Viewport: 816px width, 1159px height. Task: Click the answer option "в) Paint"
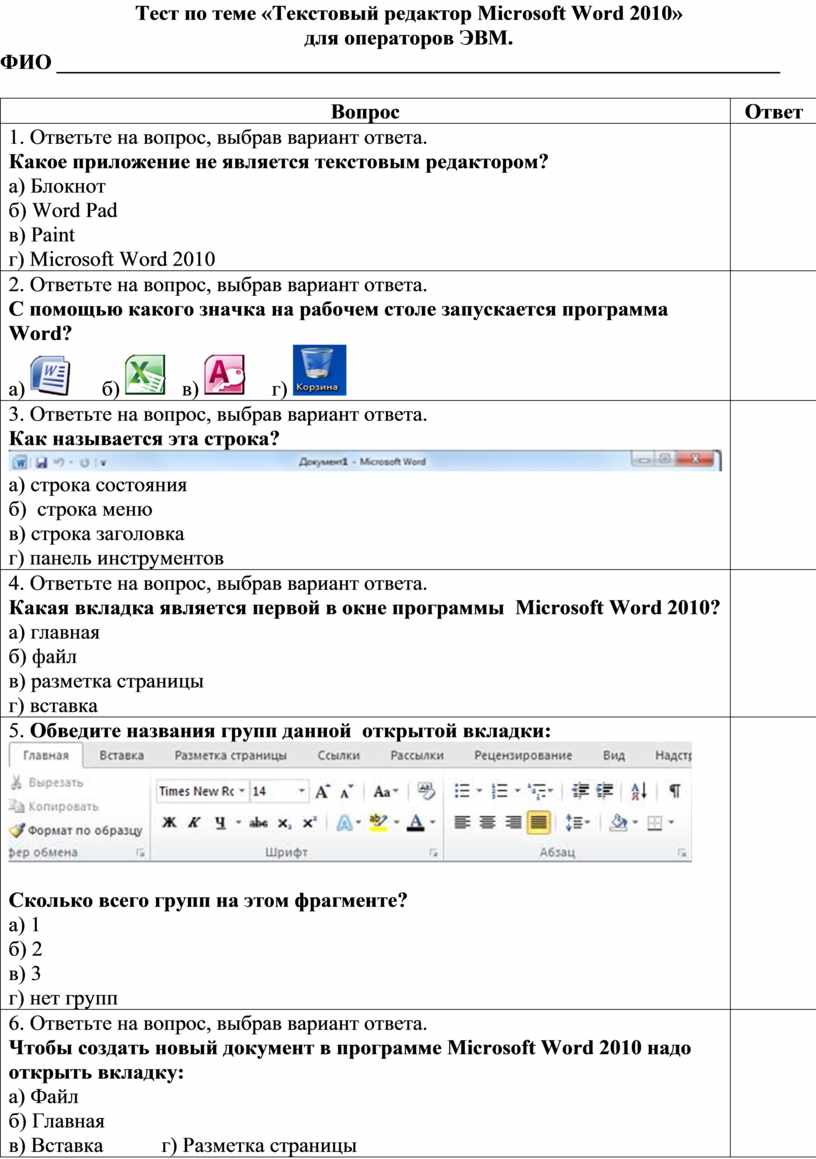41,235
